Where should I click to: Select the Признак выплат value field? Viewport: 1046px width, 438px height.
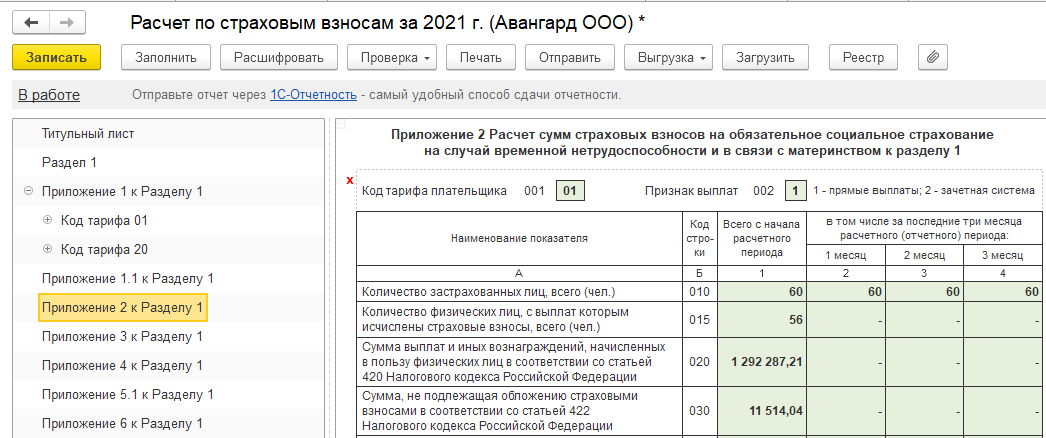[x=795, y=190]
